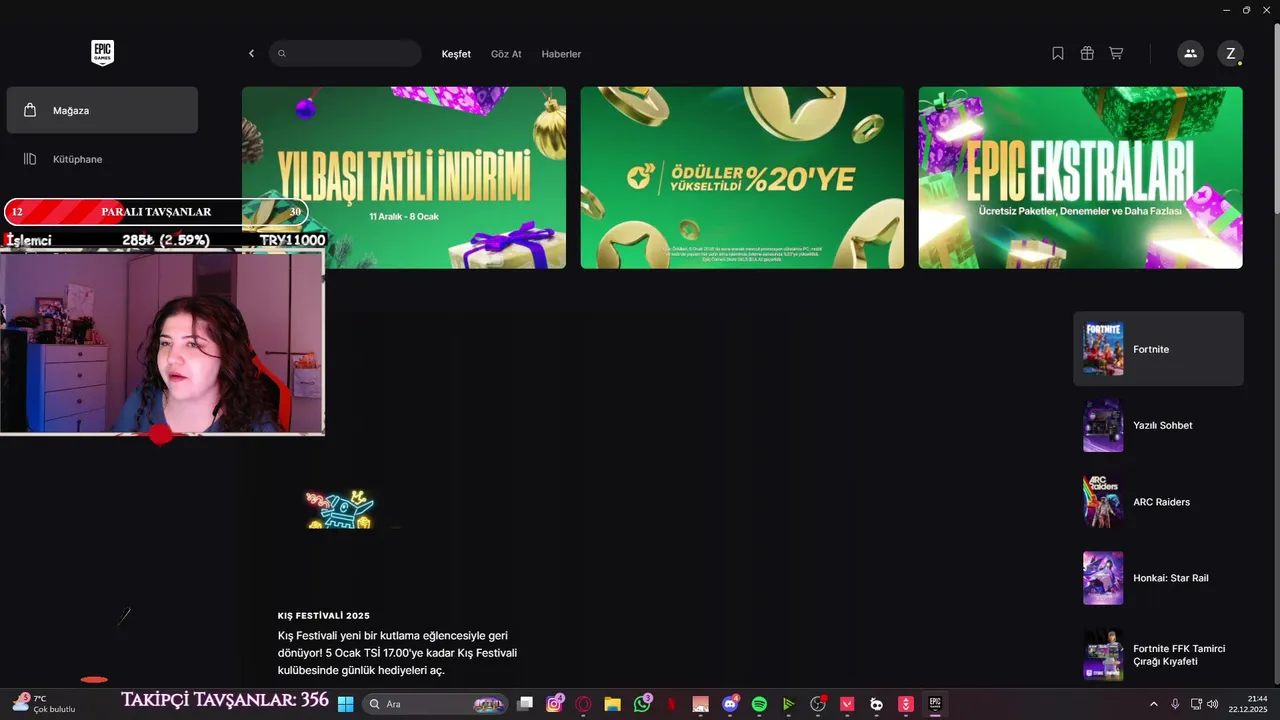Open the gift box icon
Image resolution: width=1280 pixels, height=720 pixels.
1087,54
